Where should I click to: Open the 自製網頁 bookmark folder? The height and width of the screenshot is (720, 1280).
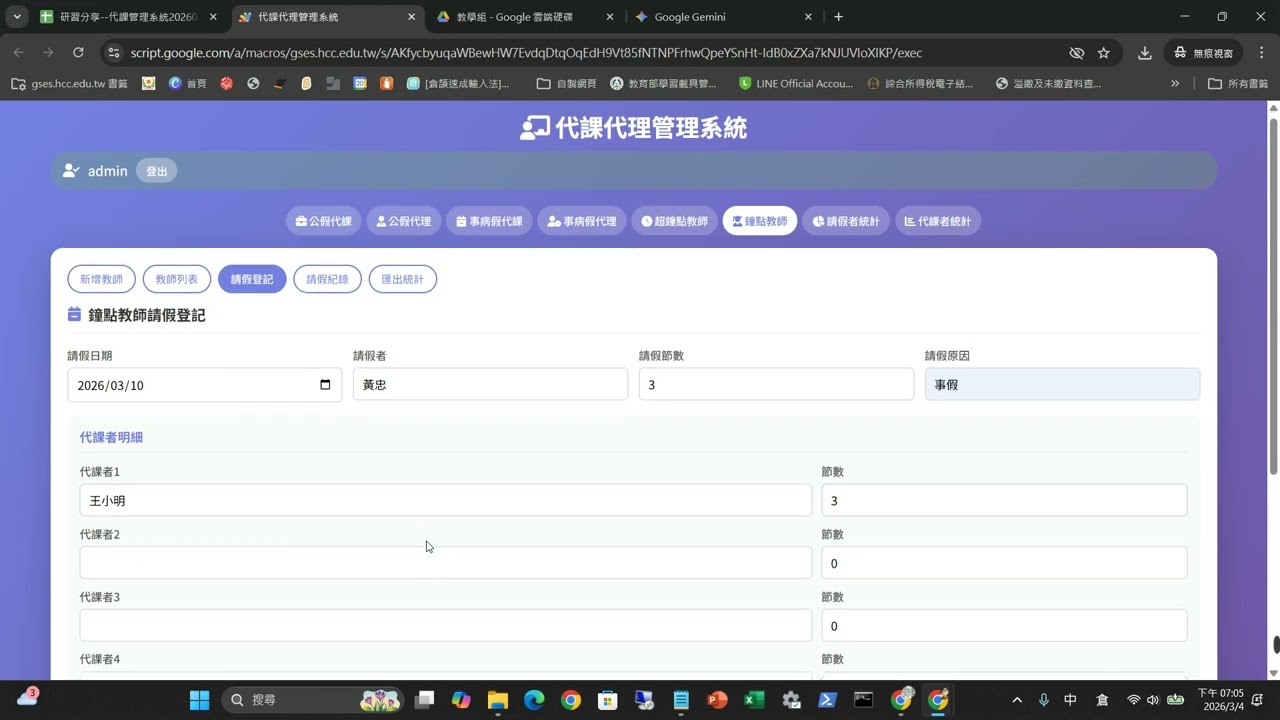click(x=566, y=84)
